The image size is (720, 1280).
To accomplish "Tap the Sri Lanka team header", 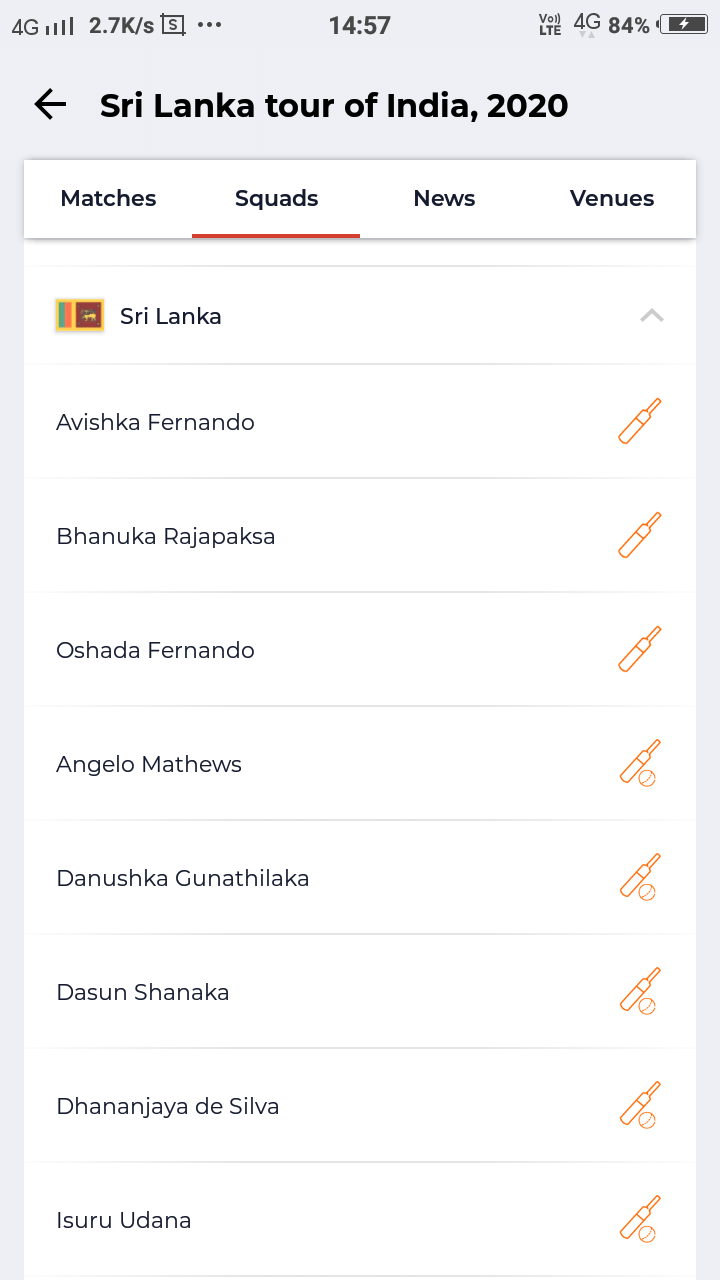I will [x=171, y=316].
